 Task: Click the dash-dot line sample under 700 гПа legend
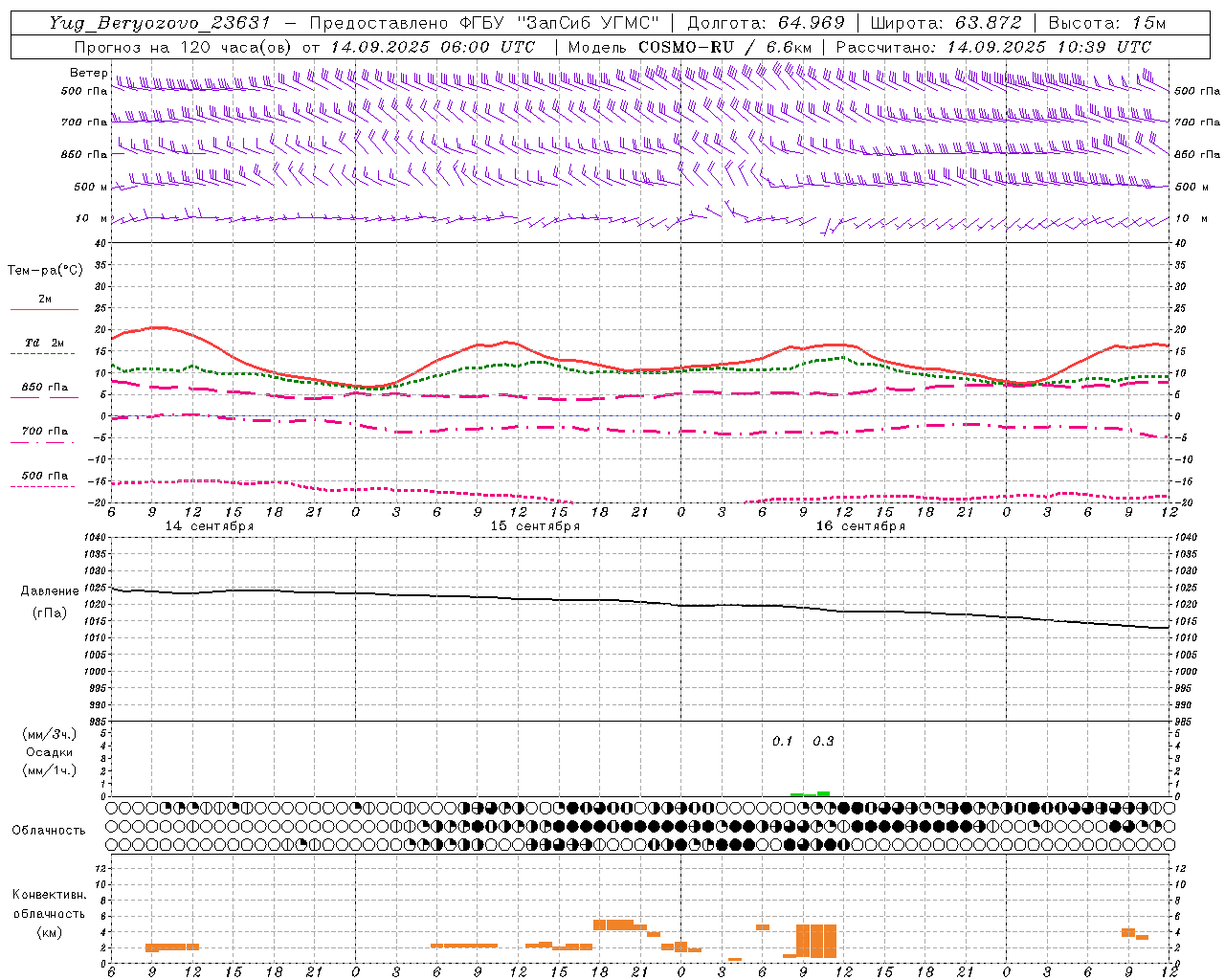click(x=43, y=442)
